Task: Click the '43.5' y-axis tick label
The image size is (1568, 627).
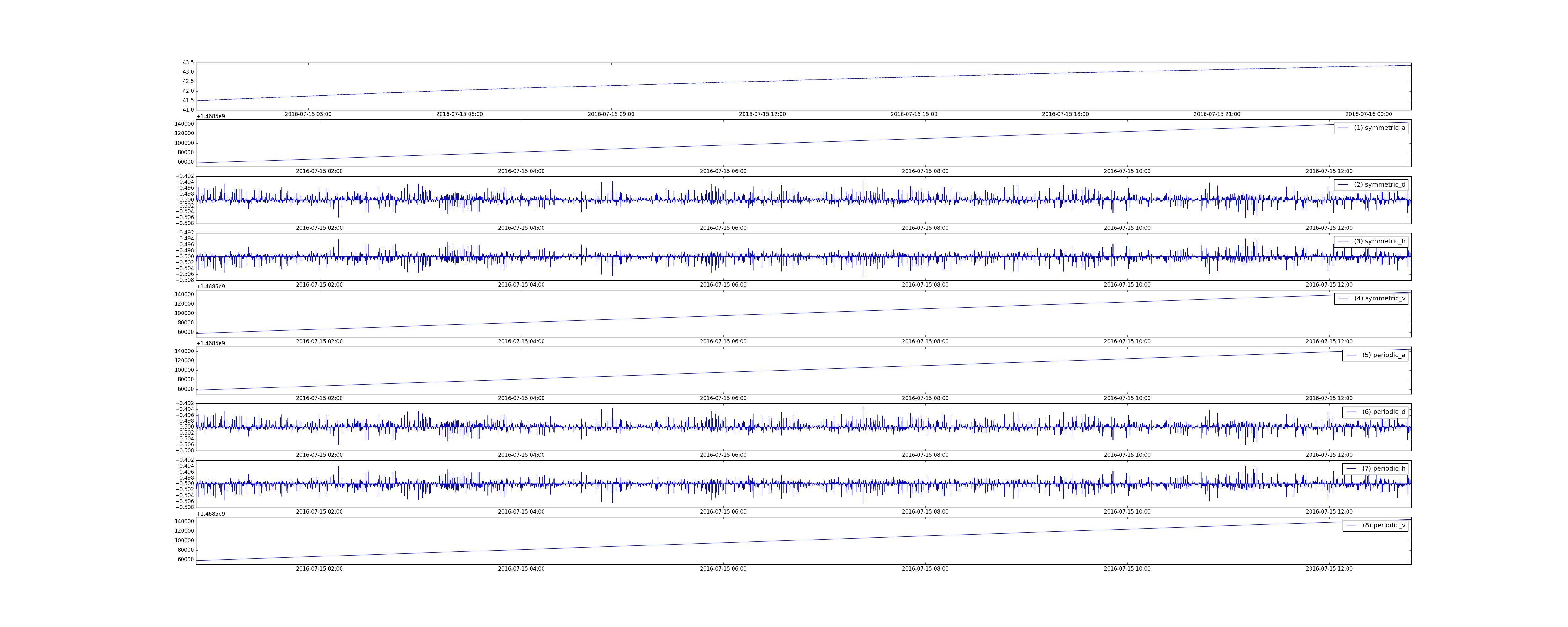Action: pyautogui.click(x=188, y=63)
